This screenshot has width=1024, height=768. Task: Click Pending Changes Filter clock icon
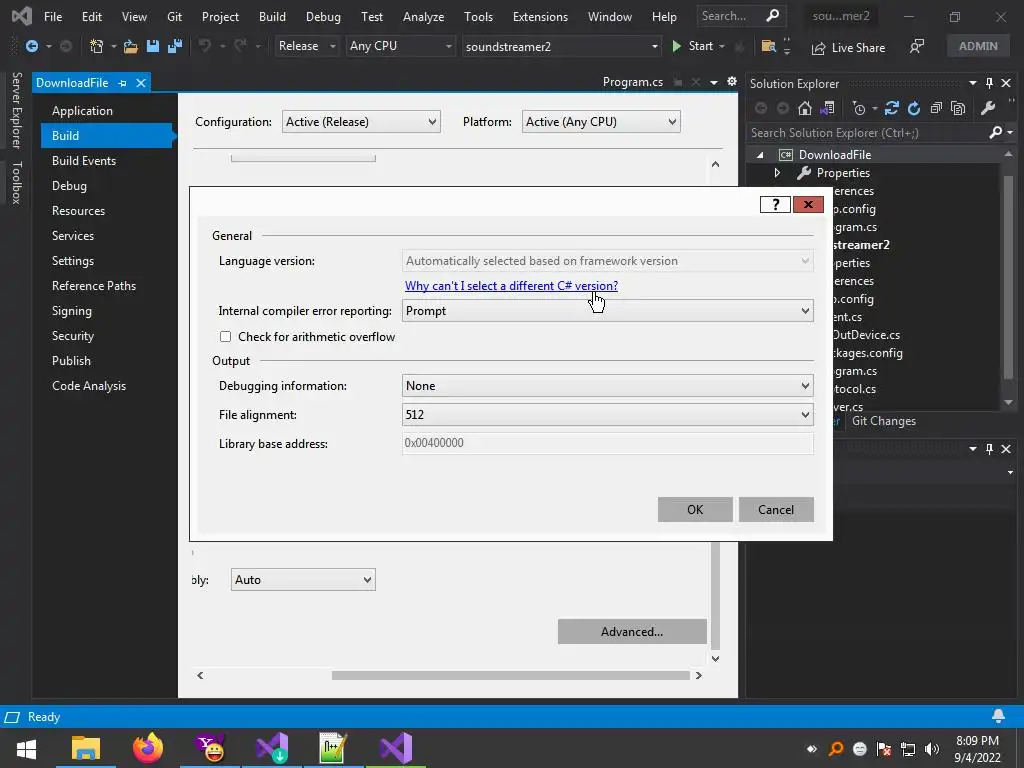[859, 108]
